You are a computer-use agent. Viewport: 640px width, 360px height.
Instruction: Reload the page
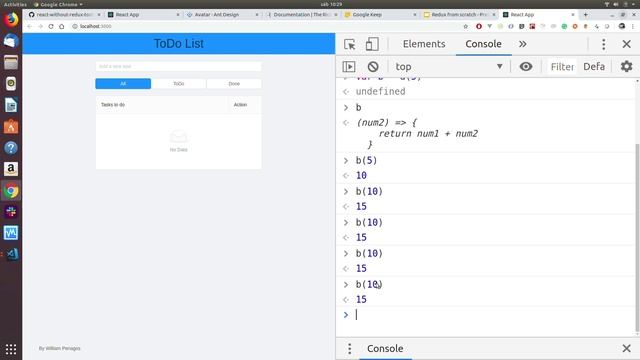pos(51,27)
